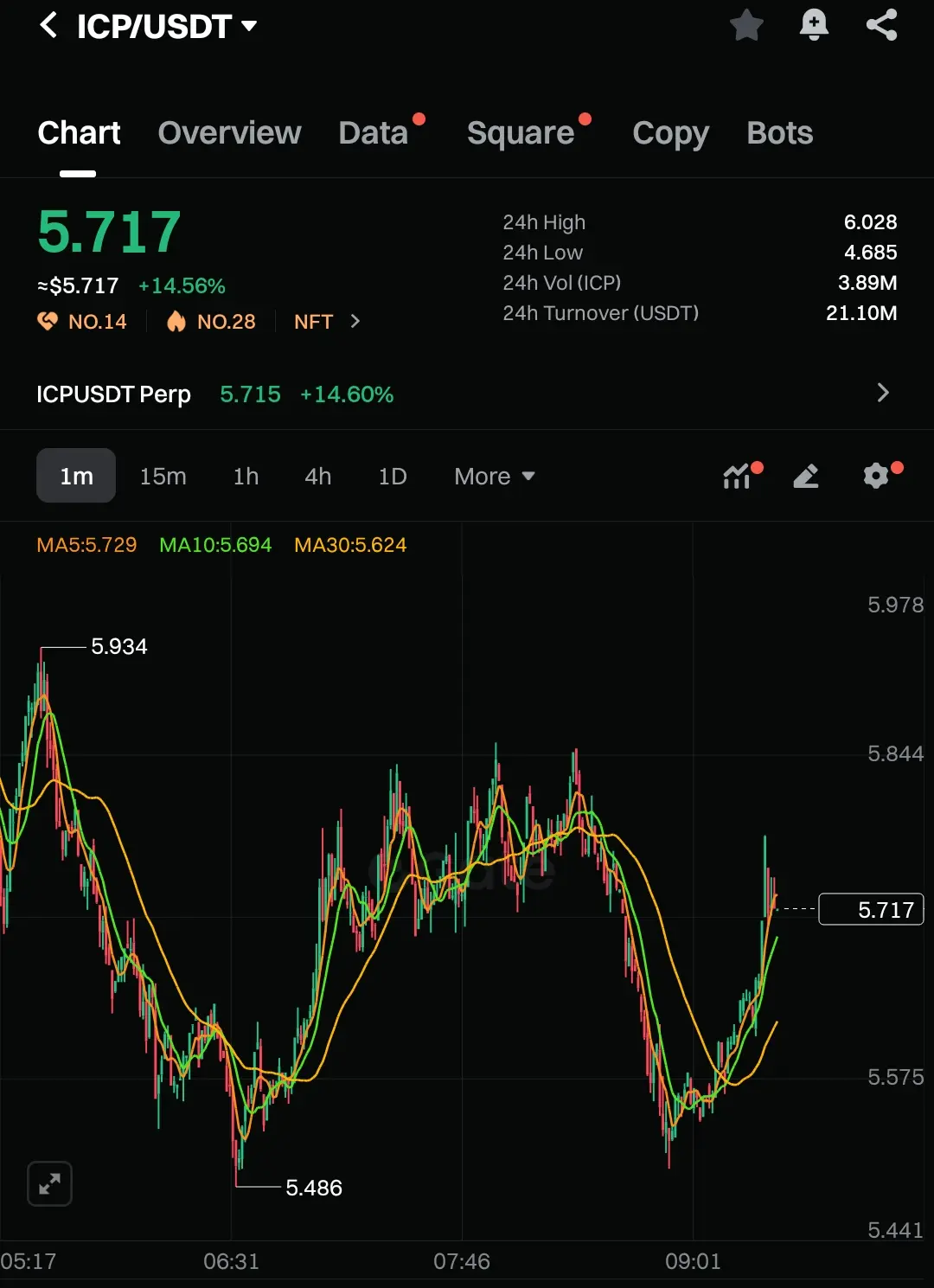
Task: Go to the Bots tab
Action: [780, 133]
